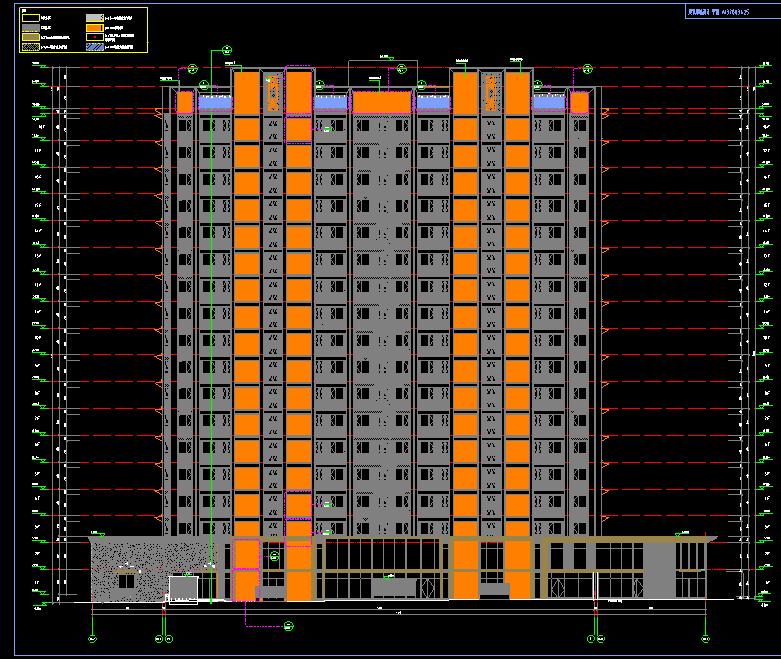This screenshot has width=781, height=659.
Task: Select the dotted hatch legend swatch
Action: pyautogui.click(x=31, y=47)
